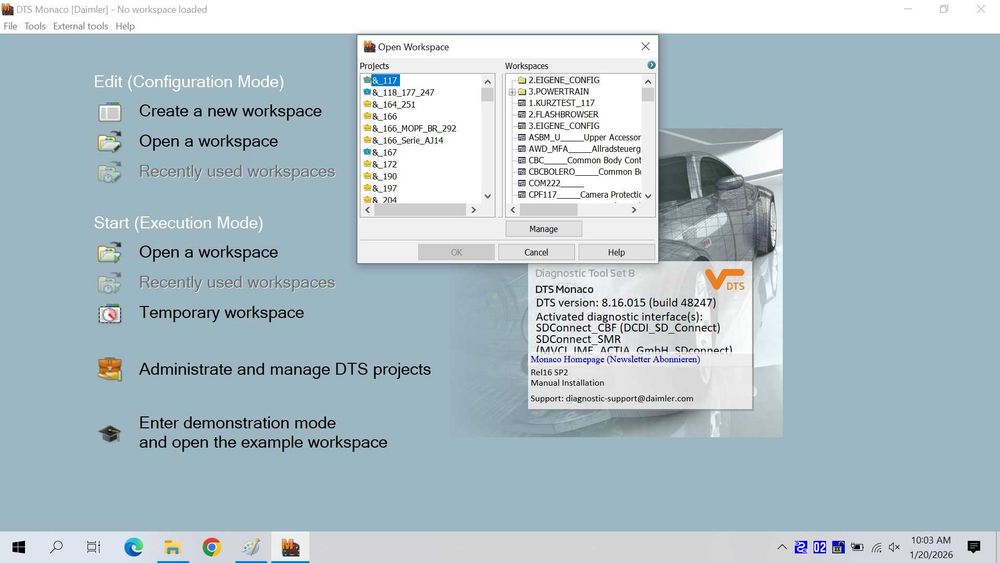Click the Temporary workspace label
Screen dimensions: 1000x563
(221, 312)
